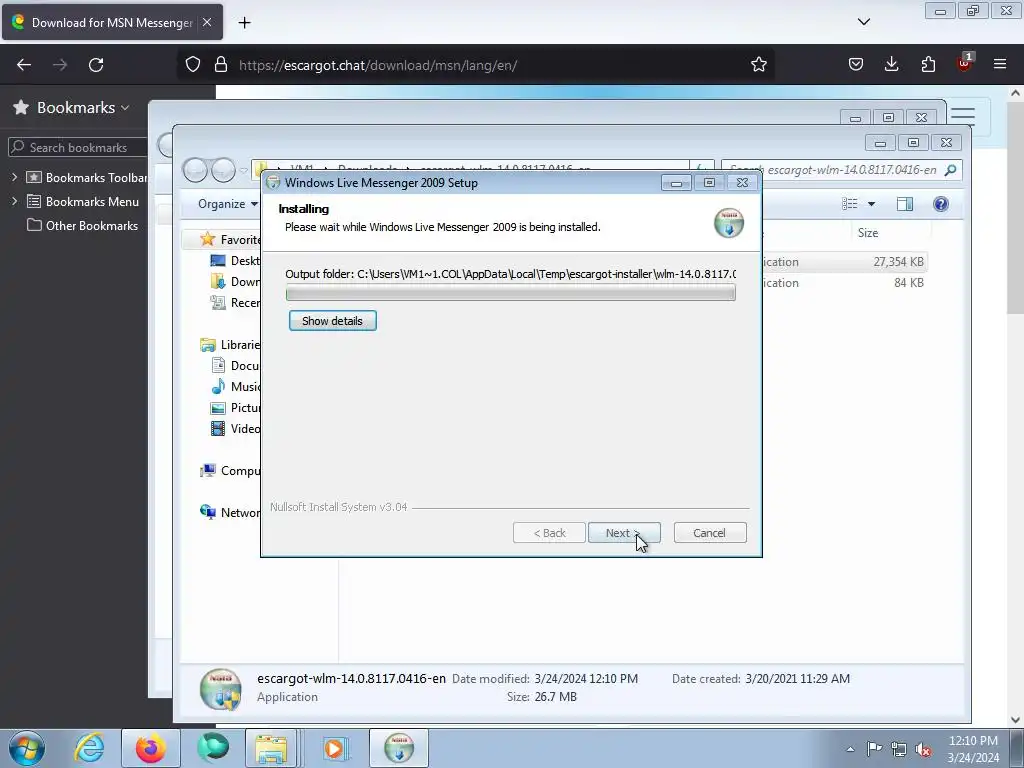Click Explorer's Back navigation button

coord(195,170)
